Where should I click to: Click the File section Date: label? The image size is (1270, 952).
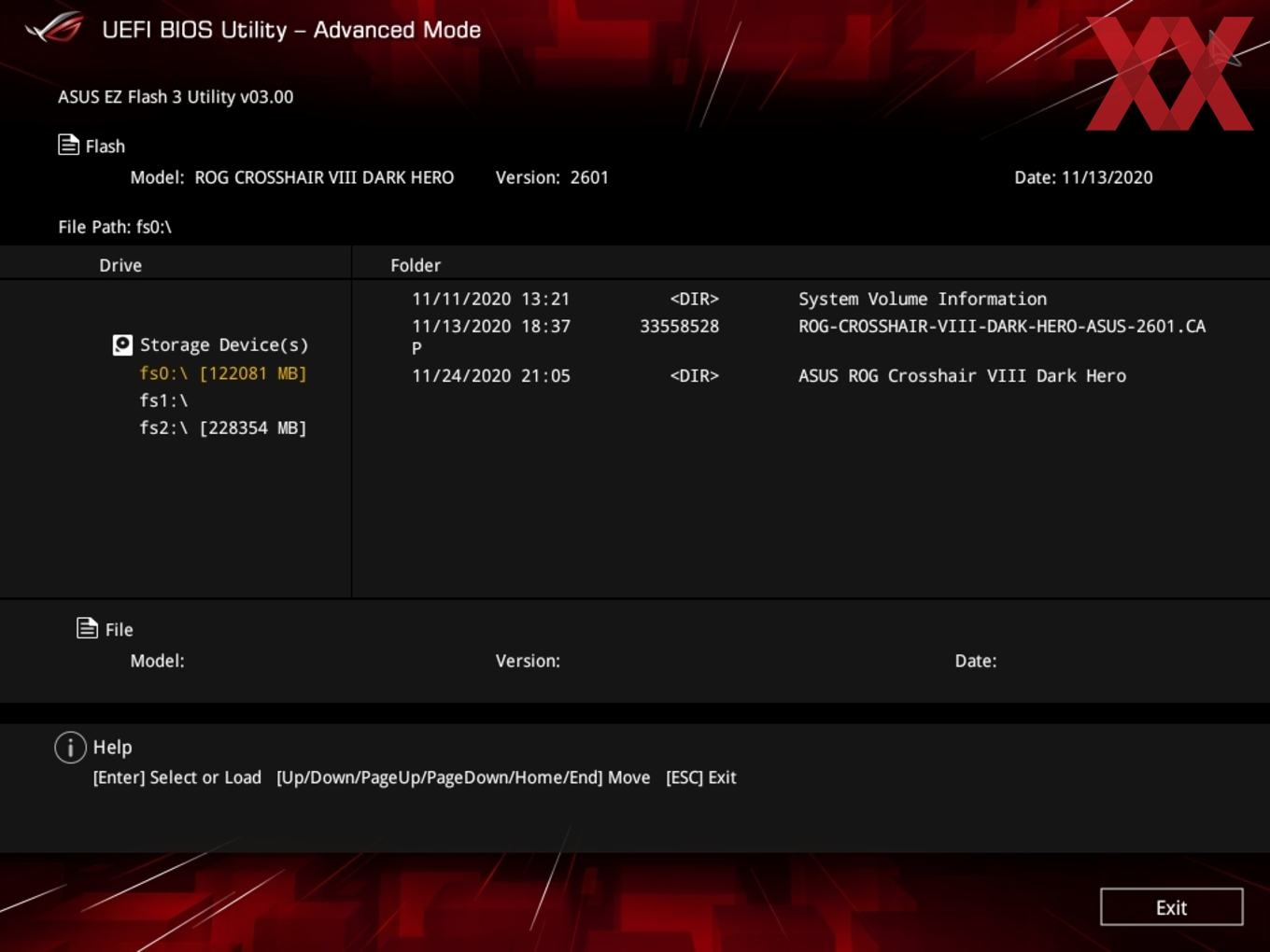pyautogui.click(x=976, y=661)
